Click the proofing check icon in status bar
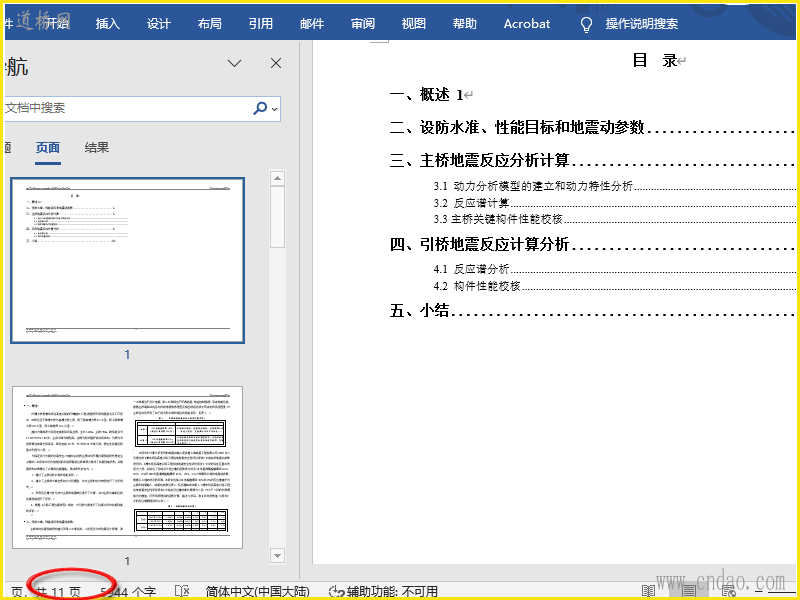800x600 pixels. 182,591
